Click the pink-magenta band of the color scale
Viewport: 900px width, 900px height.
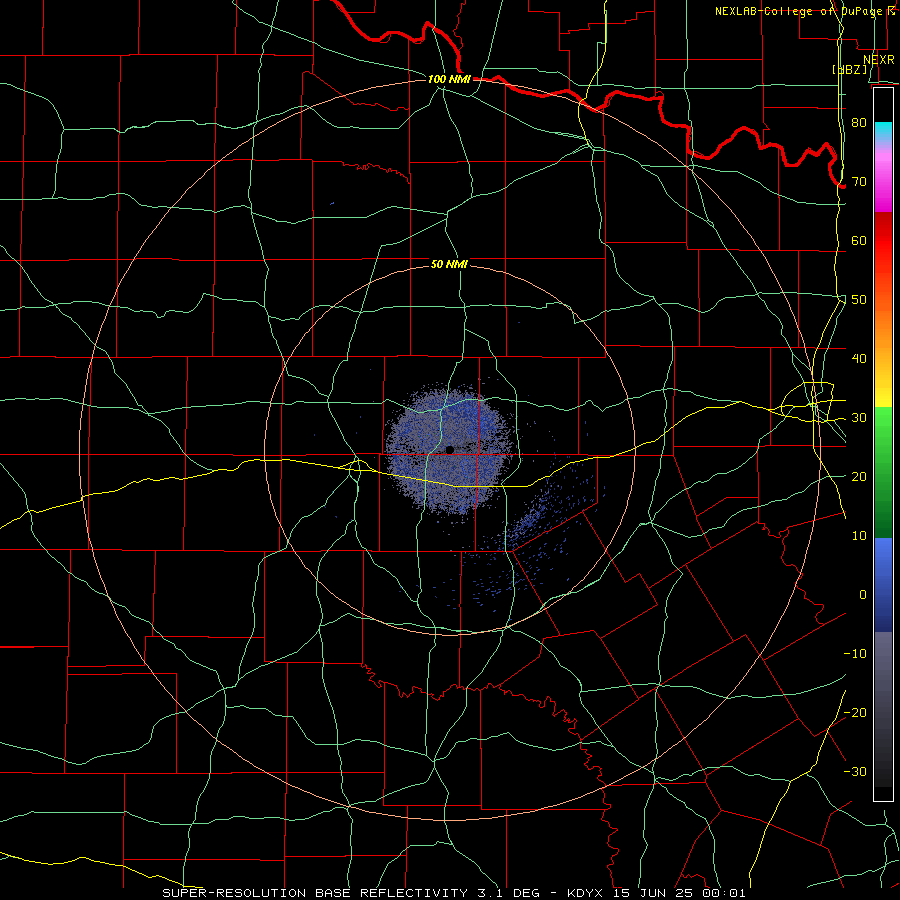pyautogui.click(x=883, y=178)
